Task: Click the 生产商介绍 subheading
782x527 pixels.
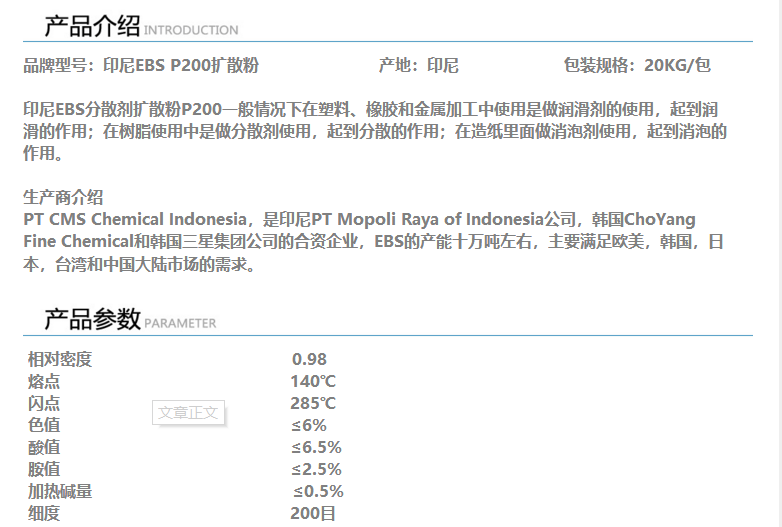Action: point(63,197)
